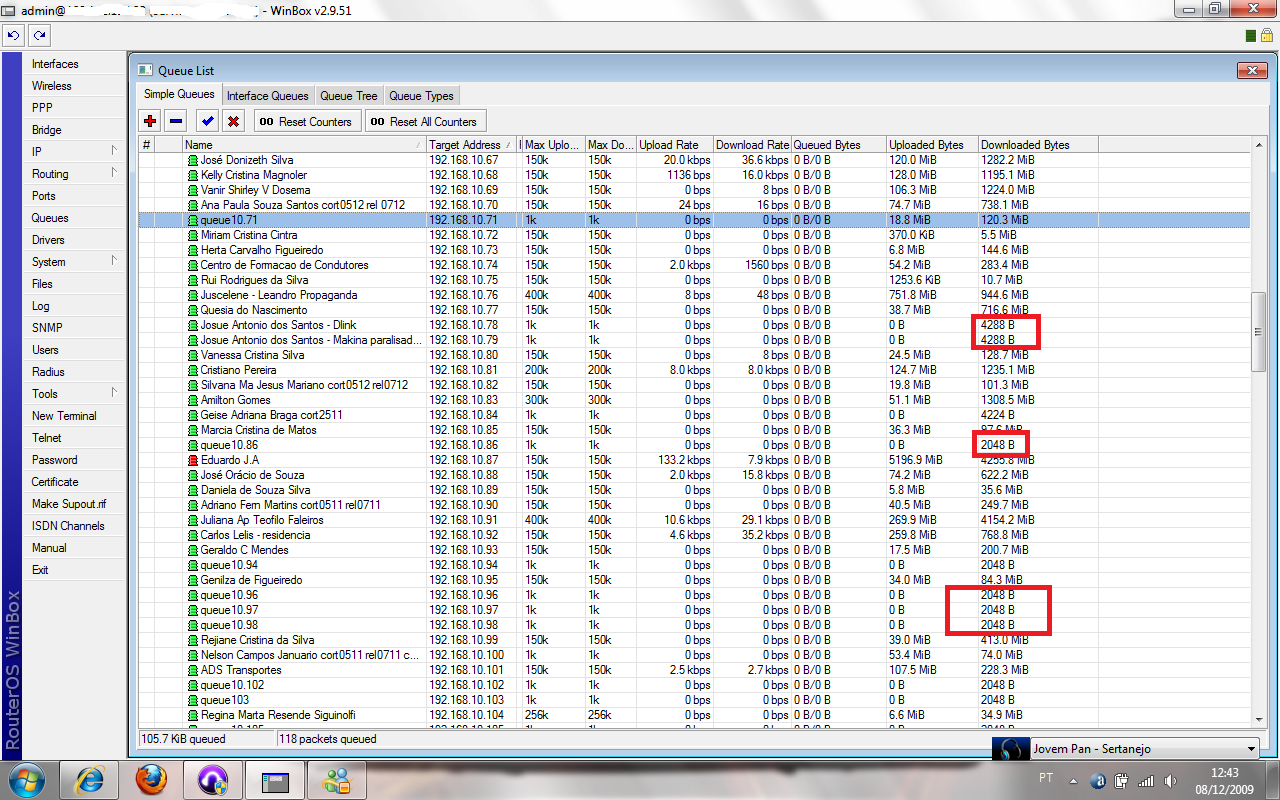This screenshot has width=1280, height=800.
Task: Switch to the WinBox taskbar window button
Action: [273, 778]
